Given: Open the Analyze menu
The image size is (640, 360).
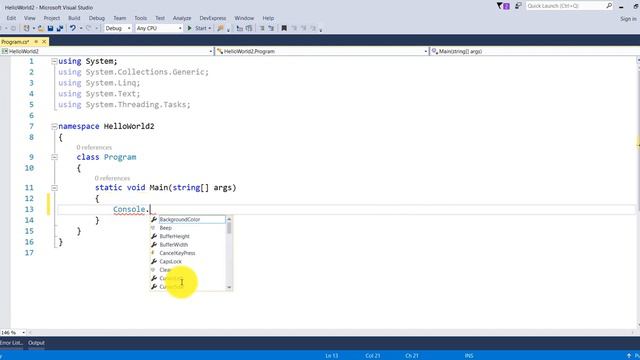Looking at the screenshot, I should pos(182,18).
